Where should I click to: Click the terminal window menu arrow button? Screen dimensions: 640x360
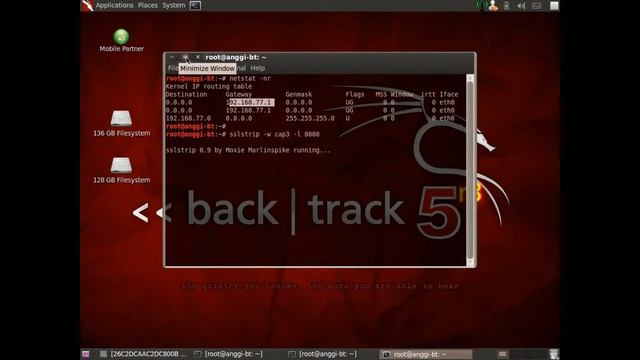coord(172,58)
